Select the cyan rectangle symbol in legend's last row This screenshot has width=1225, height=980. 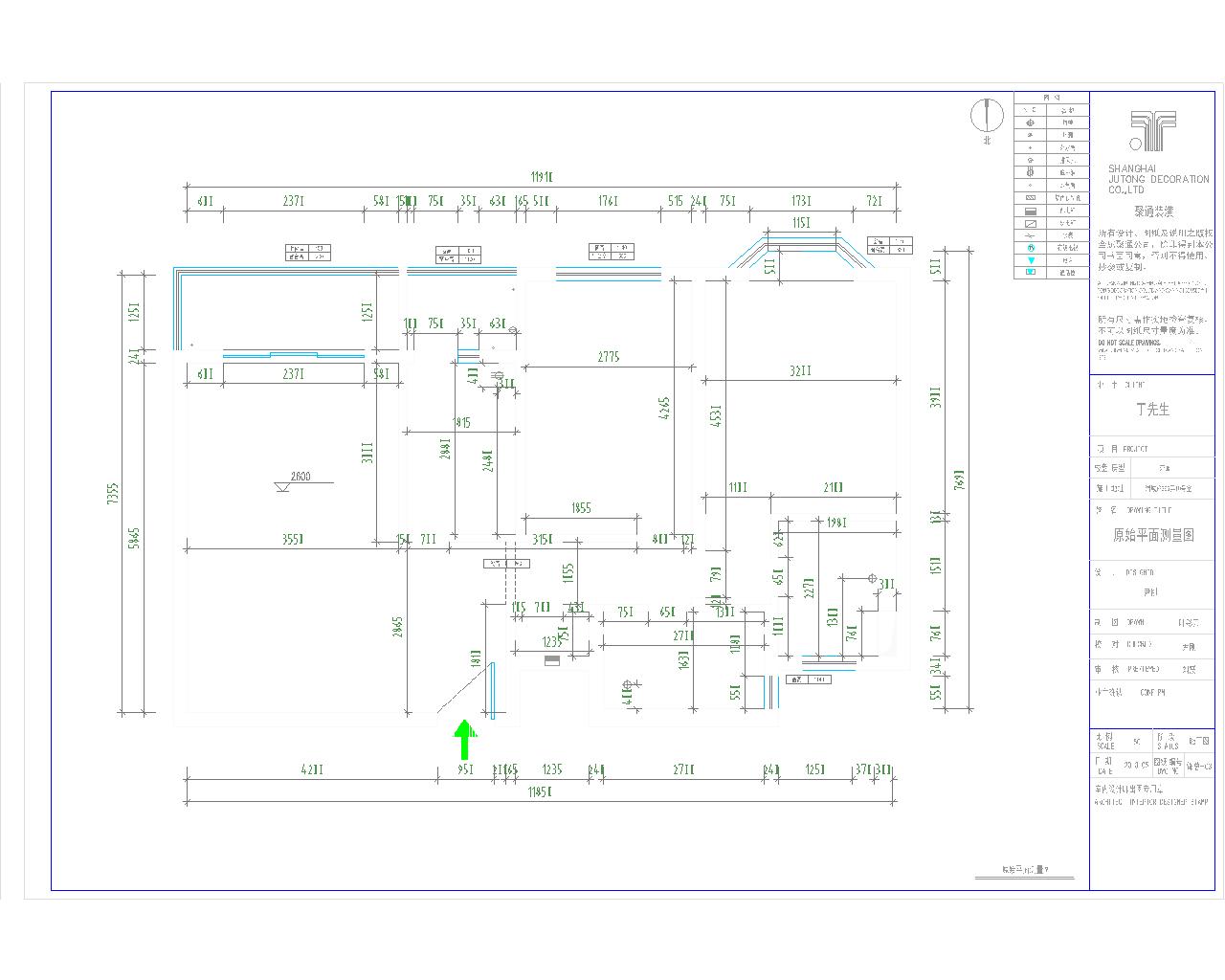click(1031, 272)
